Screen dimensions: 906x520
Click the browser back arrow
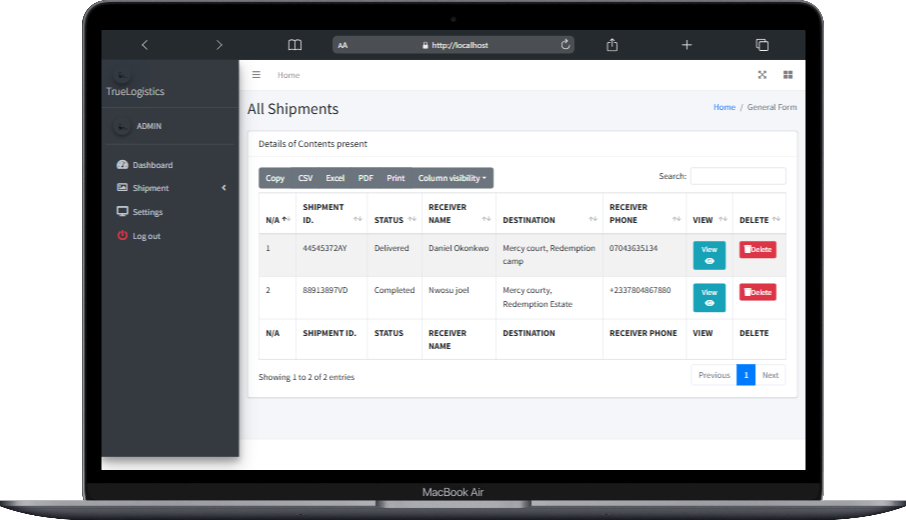145,45
